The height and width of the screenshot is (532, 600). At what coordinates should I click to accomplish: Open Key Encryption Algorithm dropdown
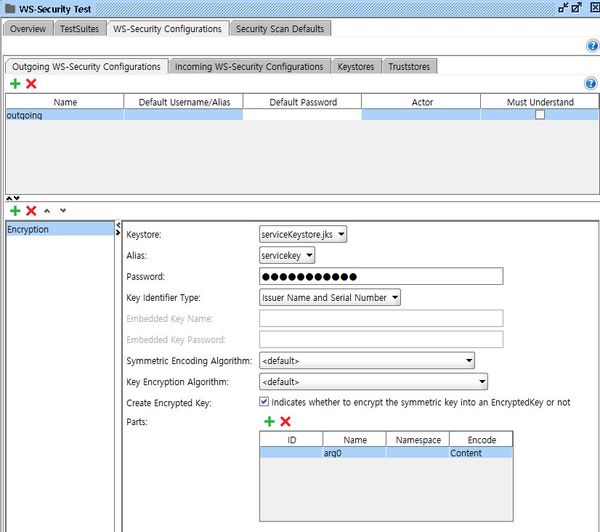click(x=373, y=381)
